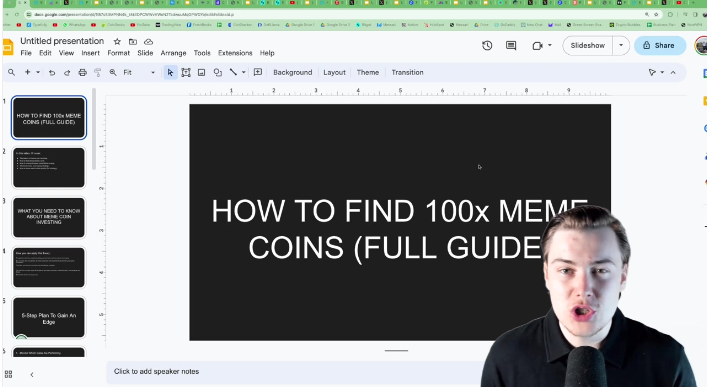This screenshot has height=387, width=707.
Task: Open the File menu
Action: click(x=26, y=53)
